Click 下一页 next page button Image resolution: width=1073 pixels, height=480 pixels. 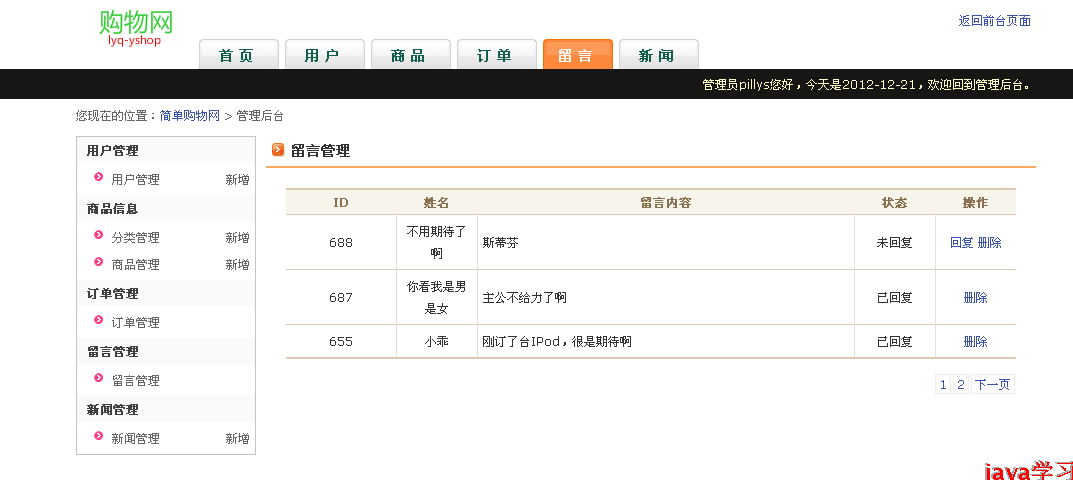pos(992,385)
